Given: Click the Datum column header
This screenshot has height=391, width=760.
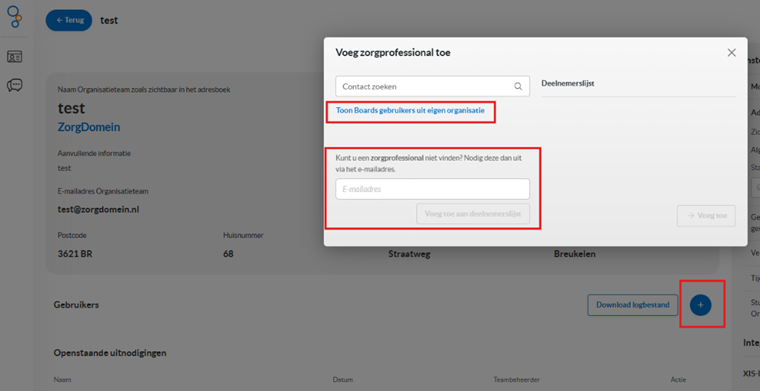Looking at the screenshot, I should 343,380.
